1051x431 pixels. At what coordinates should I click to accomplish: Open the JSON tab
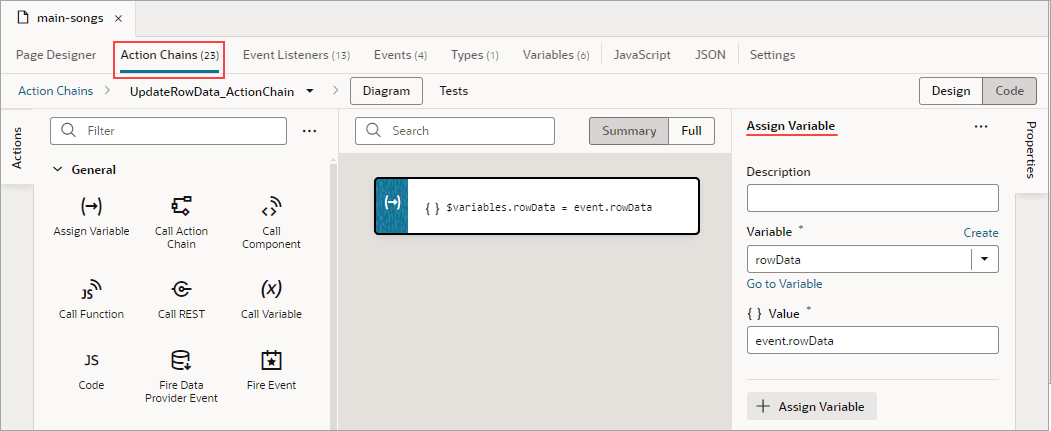(710, 55)
